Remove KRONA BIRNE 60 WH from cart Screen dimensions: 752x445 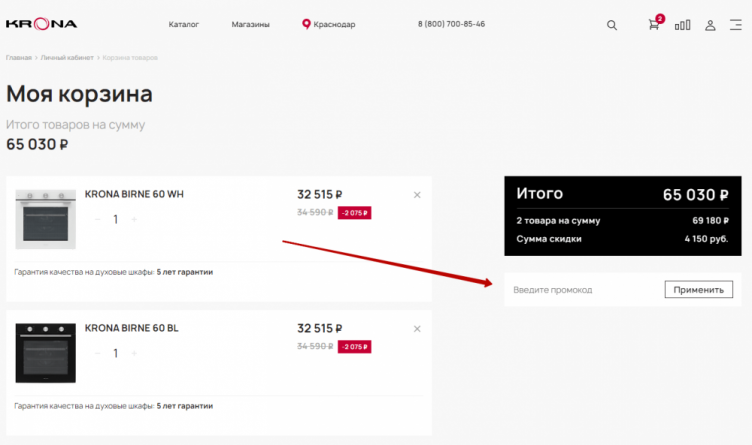coord(417,195)
